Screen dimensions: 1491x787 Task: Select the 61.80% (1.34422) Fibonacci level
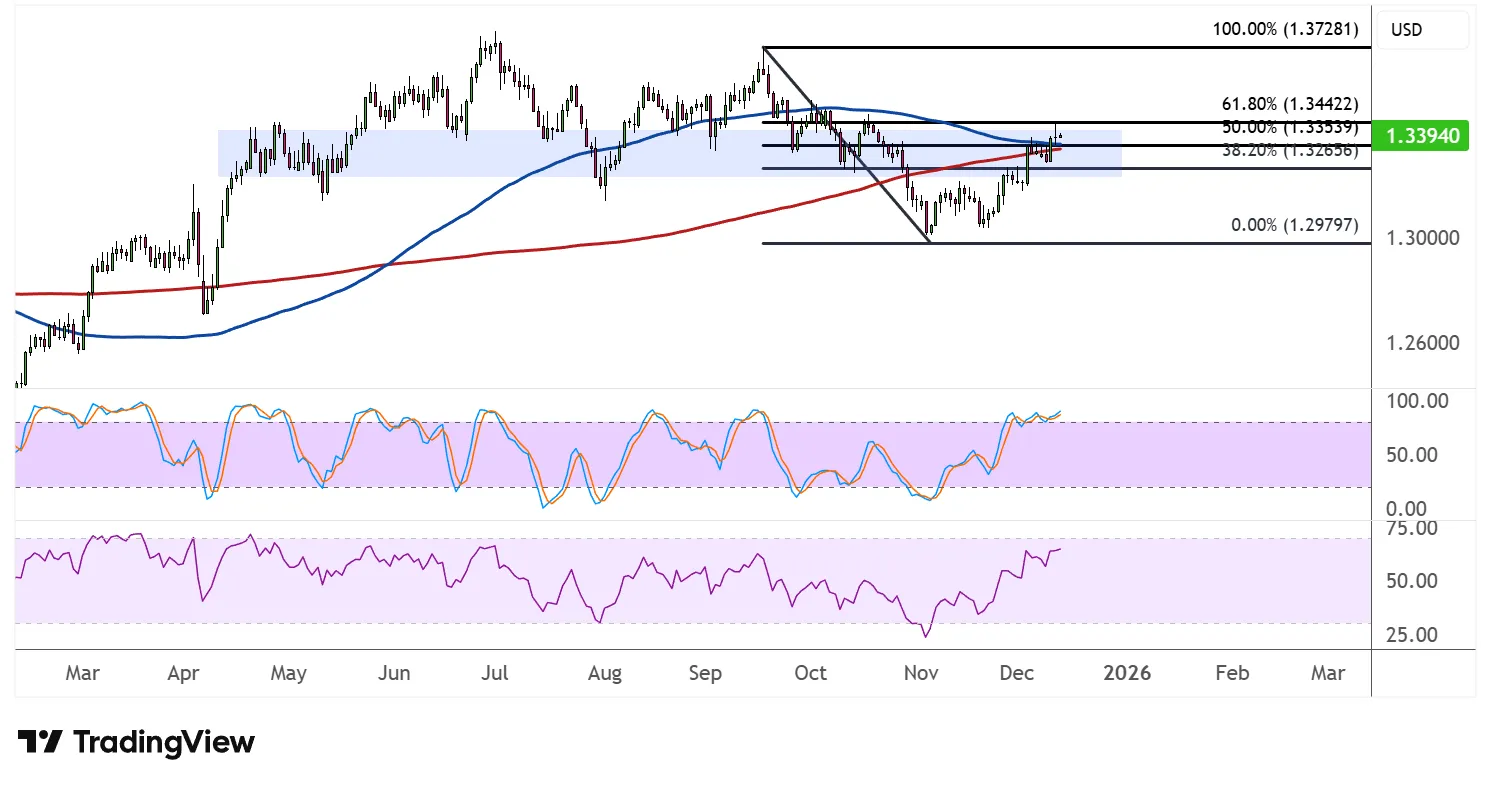click(1289, 104)
